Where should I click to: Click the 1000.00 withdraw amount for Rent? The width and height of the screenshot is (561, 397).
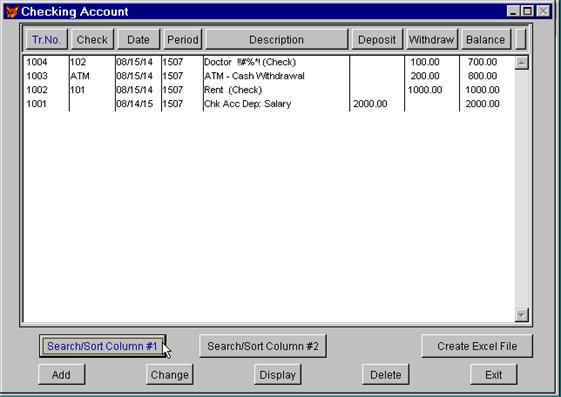(425, 90)
